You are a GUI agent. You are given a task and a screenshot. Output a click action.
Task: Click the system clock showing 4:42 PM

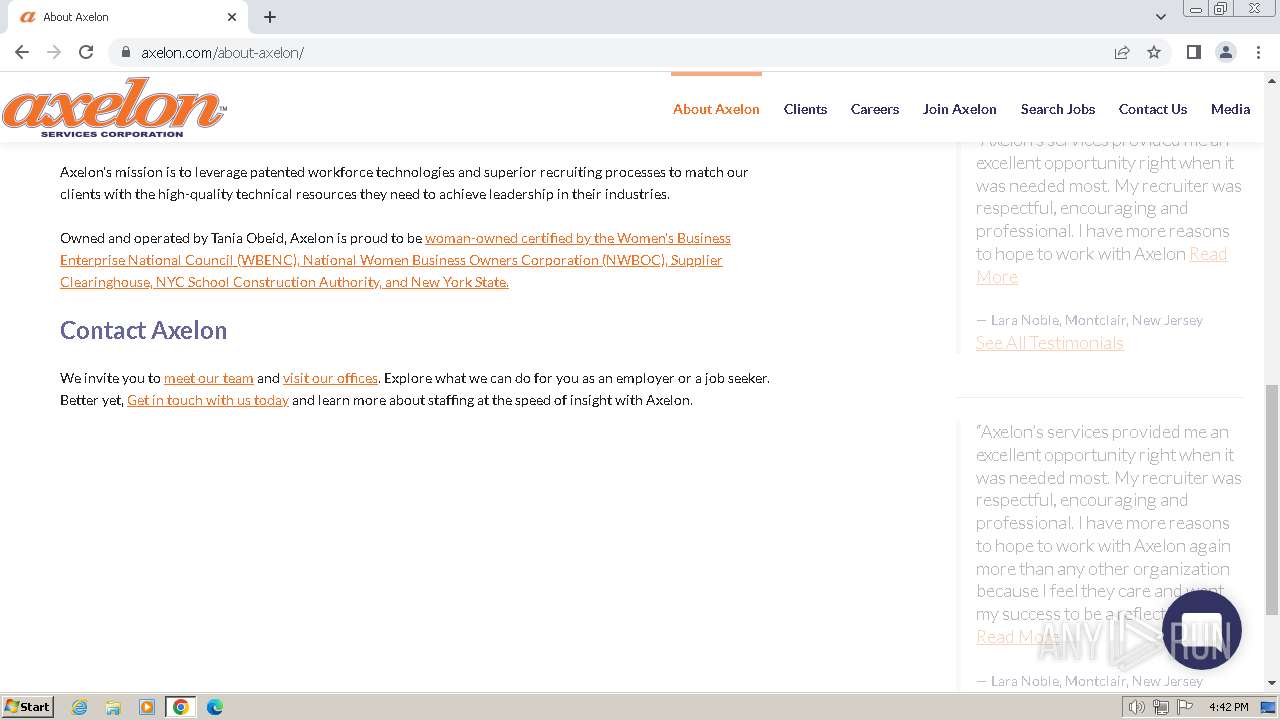1228,707
